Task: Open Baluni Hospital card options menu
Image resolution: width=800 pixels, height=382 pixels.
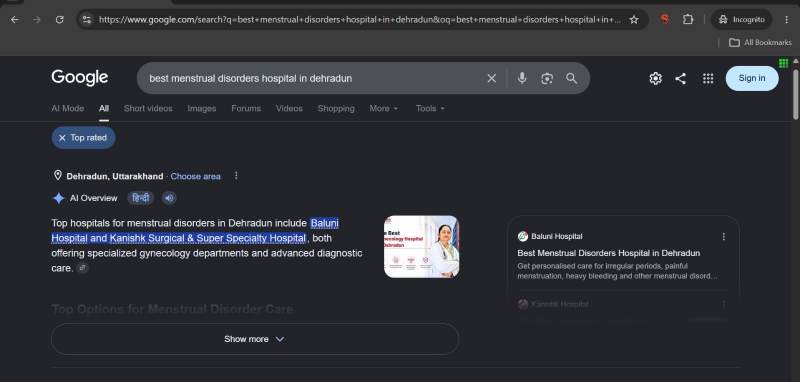Action: 723,237
